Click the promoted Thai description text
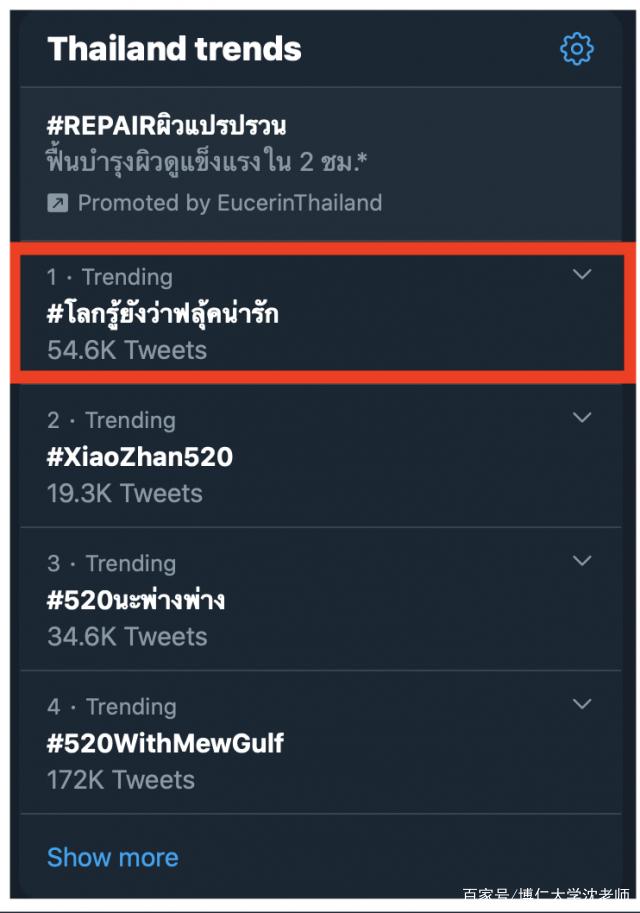 207,161
